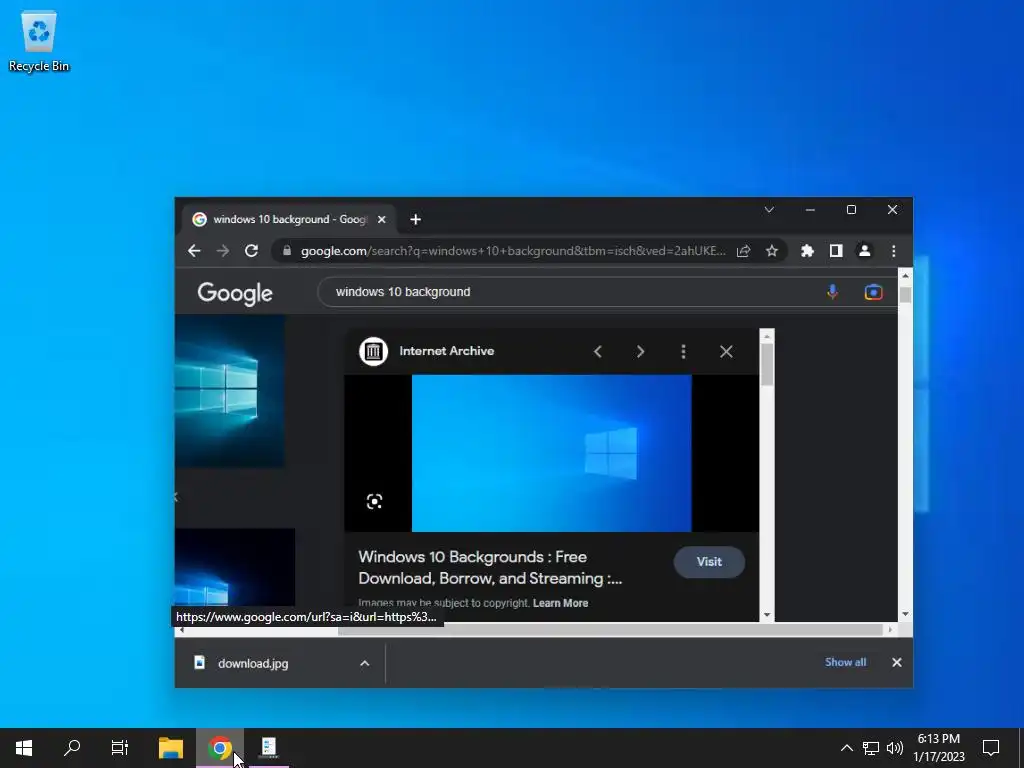Click the Internet Archive logo icon
The width and height of the screenshot is (1024, 768).
(x=374, y=351)
